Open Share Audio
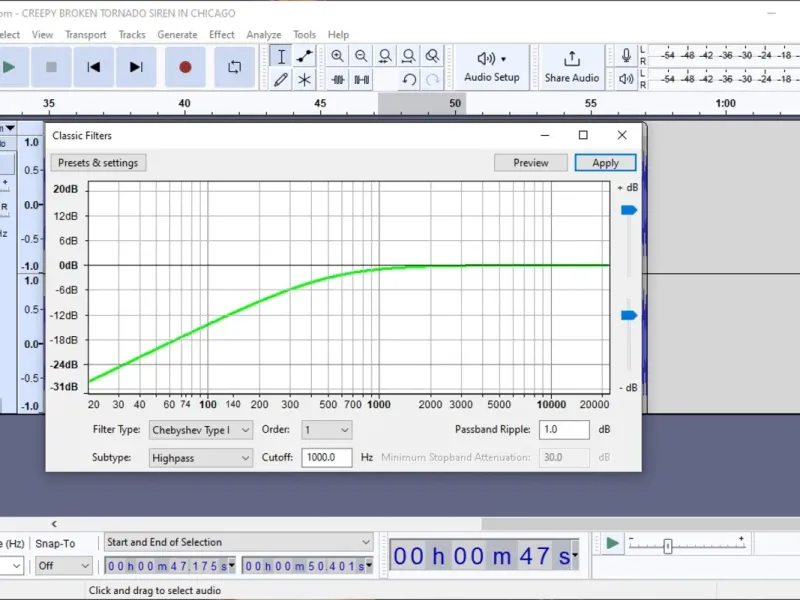Viewport: 800px width, 600px height. click(571, 67)
